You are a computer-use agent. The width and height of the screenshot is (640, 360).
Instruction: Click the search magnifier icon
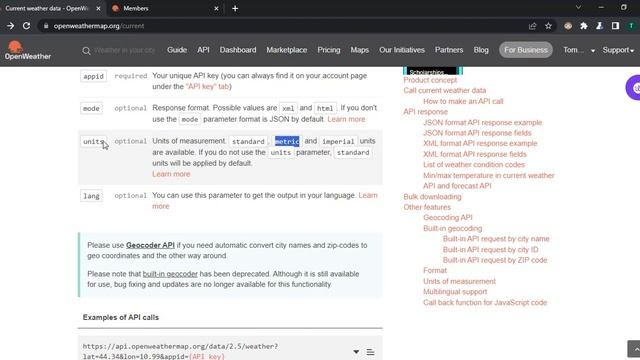pos(86,51)
